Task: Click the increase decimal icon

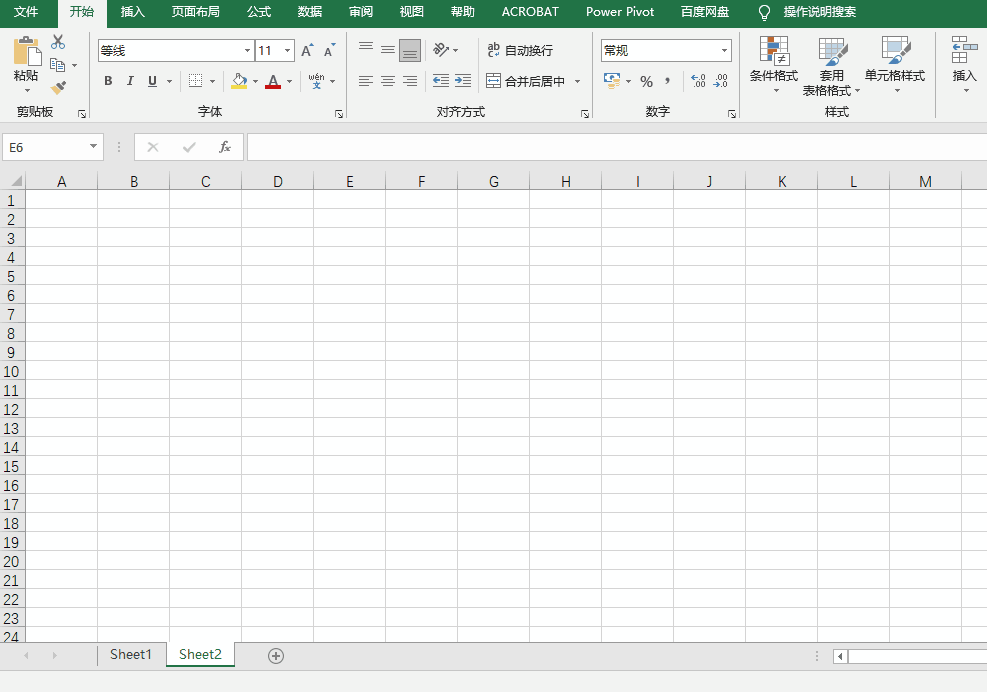Action: pyautogui.click(x=698, y=81)
